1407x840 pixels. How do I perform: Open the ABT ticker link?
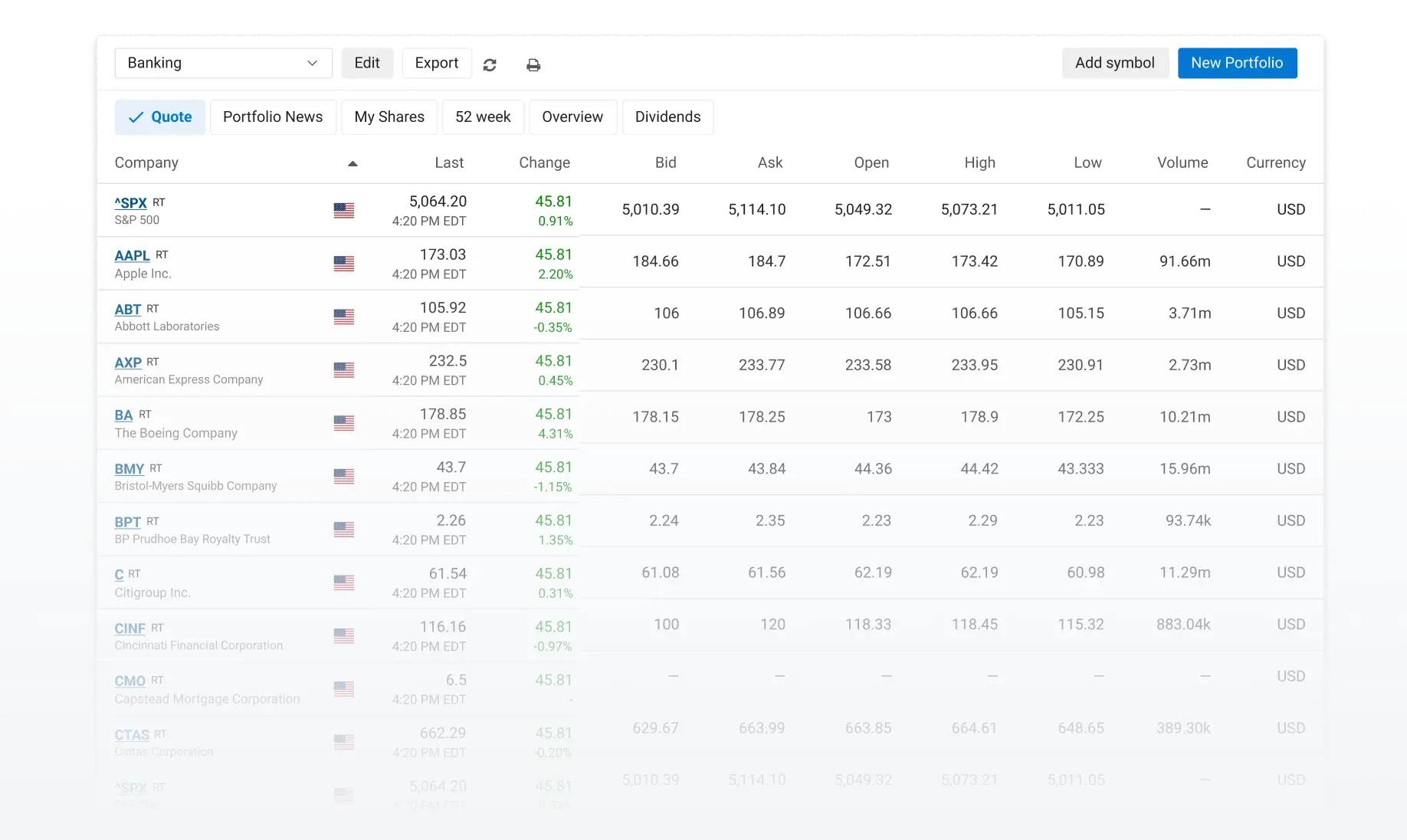[127, 310]
